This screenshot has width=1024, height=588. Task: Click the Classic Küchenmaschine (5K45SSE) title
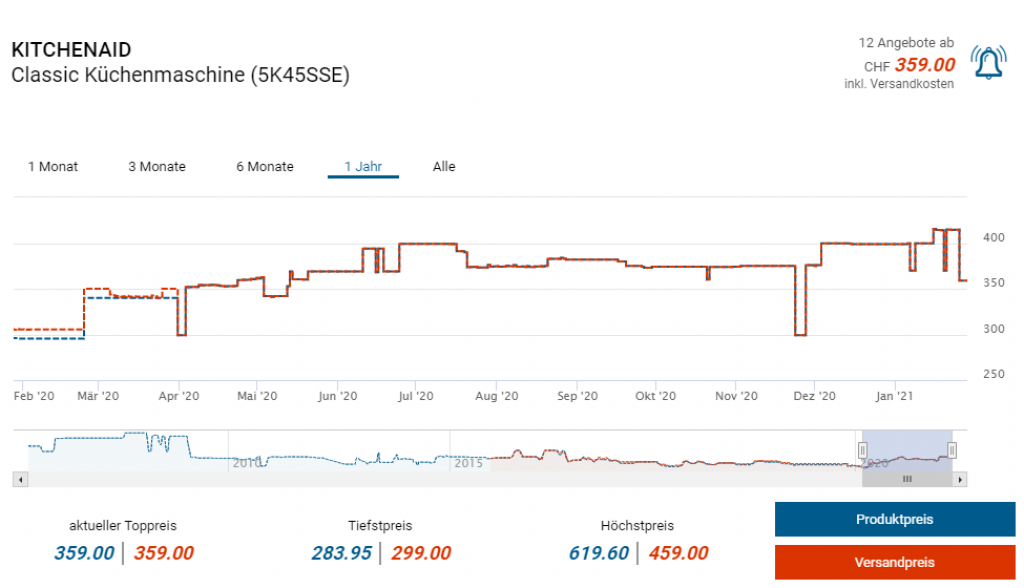[x=181, y=75]
